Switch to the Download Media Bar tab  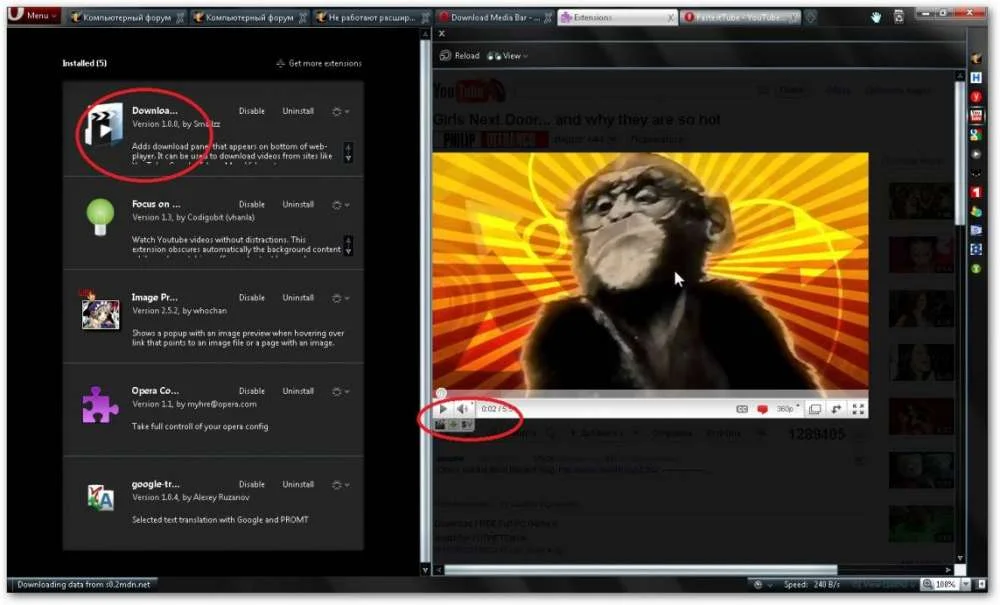tap(496, 17)
